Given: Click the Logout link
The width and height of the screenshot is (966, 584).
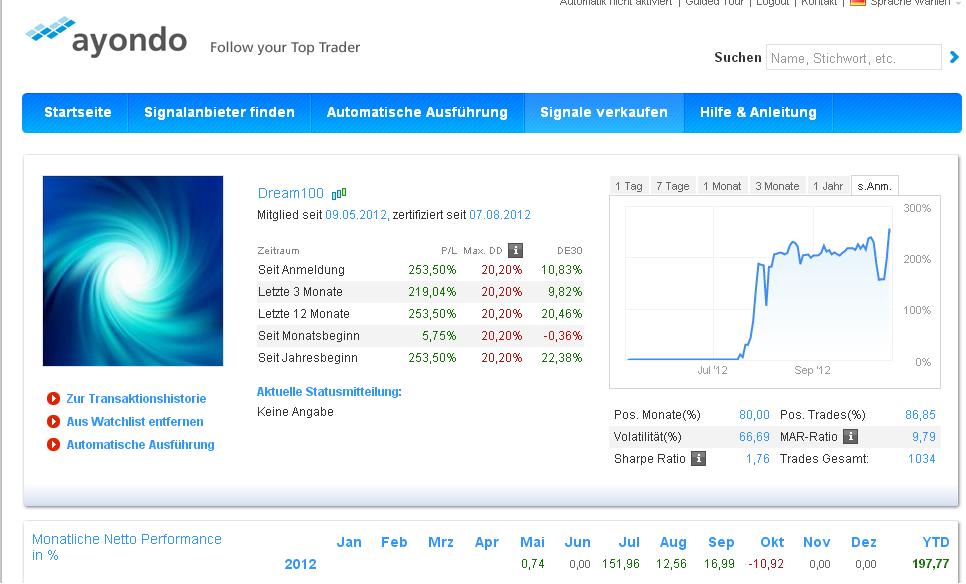Looking at the screenshot, I should point(772,3).
